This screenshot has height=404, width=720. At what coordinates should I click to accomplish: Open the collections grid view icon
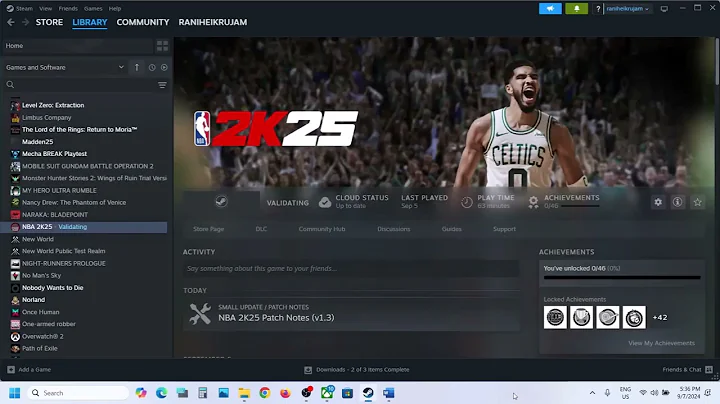(163, 46)
